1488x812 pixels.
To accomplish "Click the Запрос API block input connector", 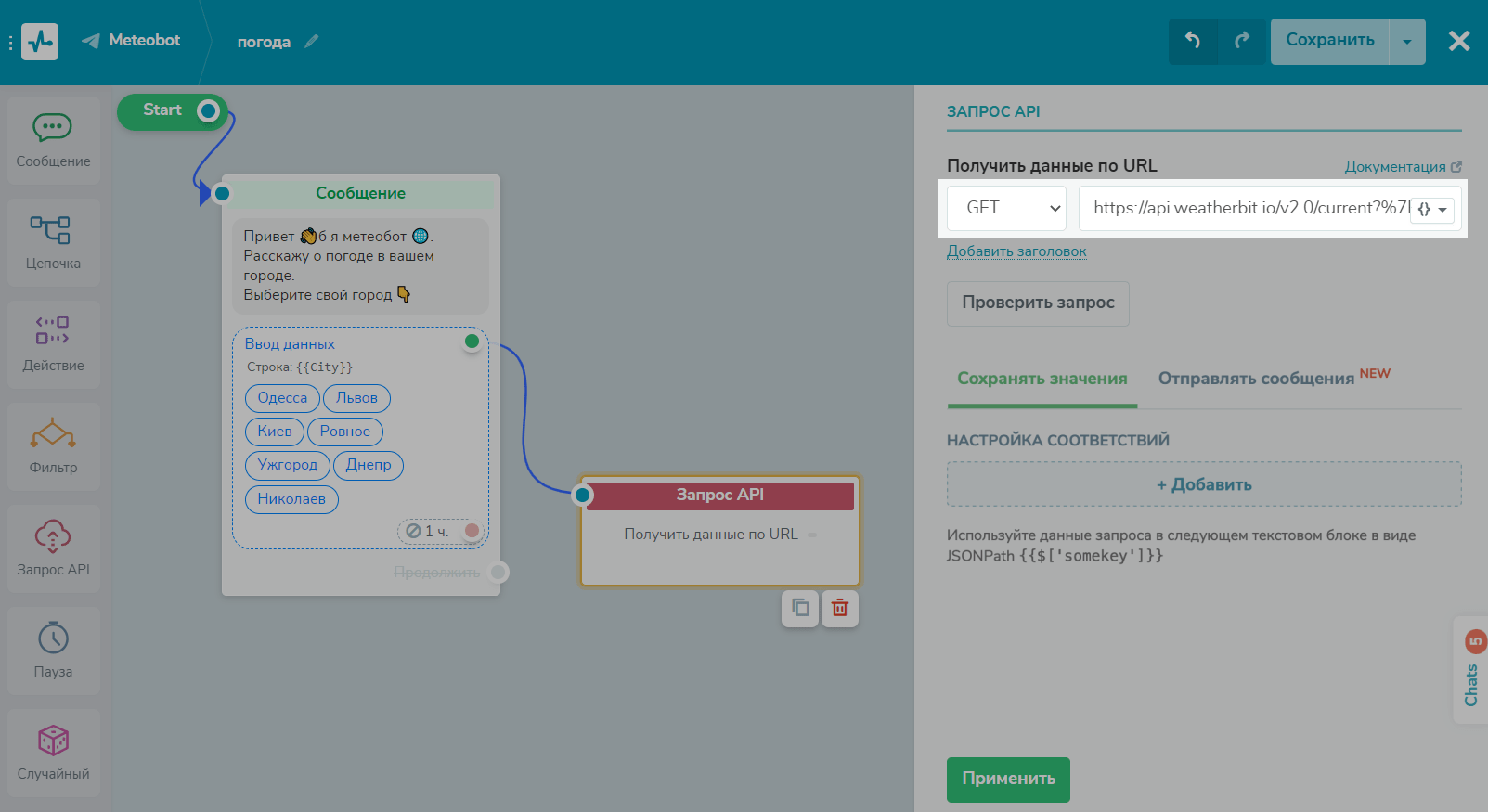I will point(582,496).
